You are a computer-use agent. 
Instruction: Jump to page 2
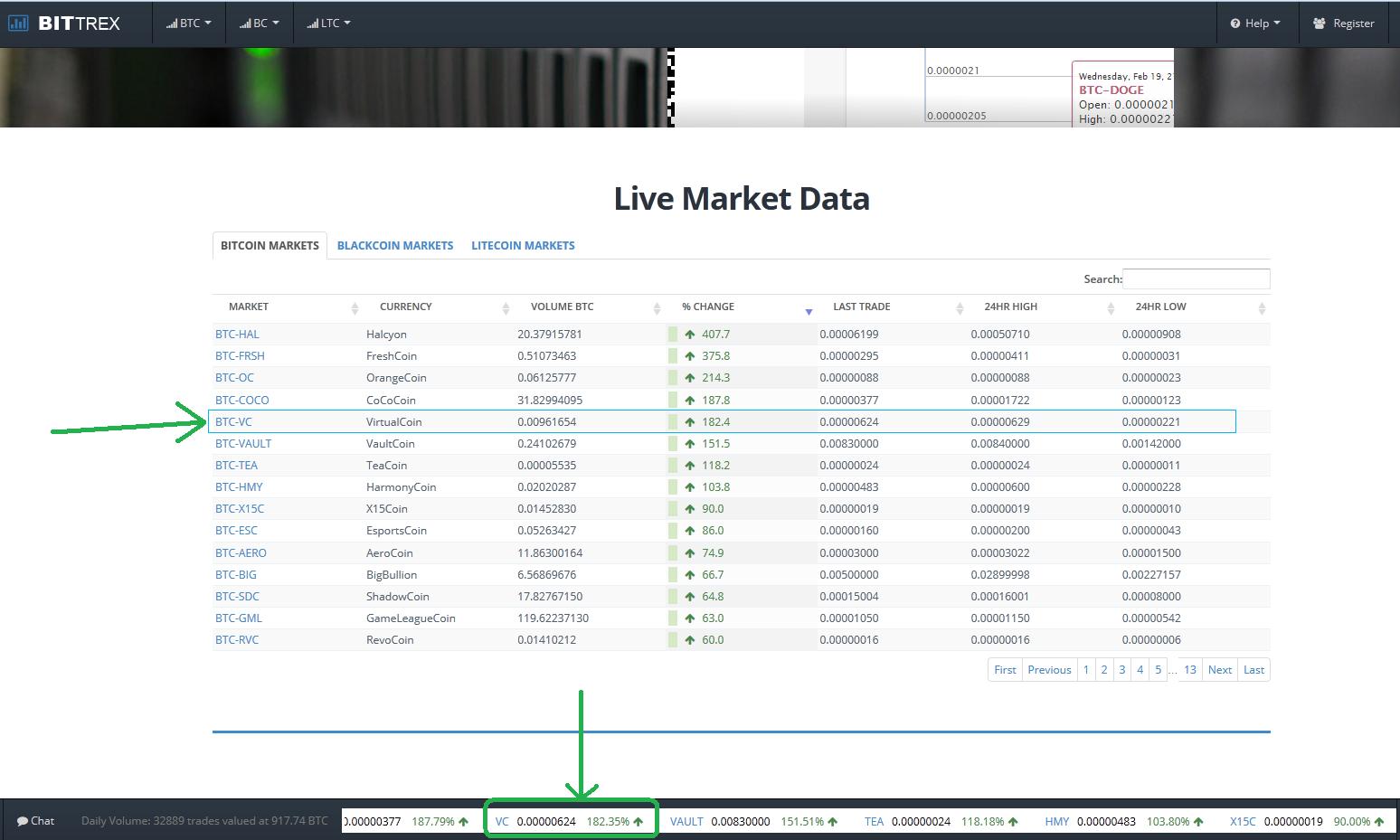[x=1104, y=669]
